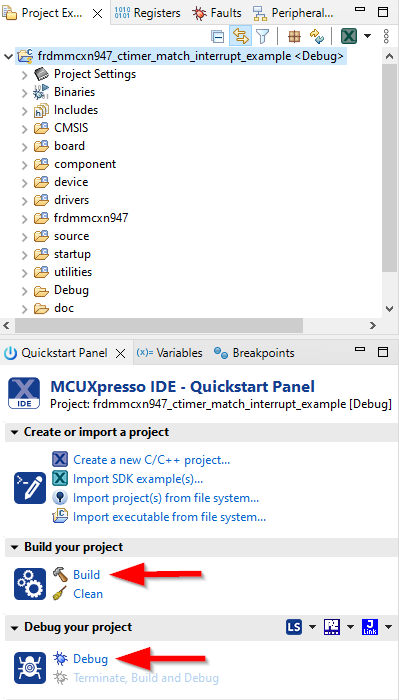Collapse the Build your project section
Screen dimensions: 399x700
pos(15,547)
